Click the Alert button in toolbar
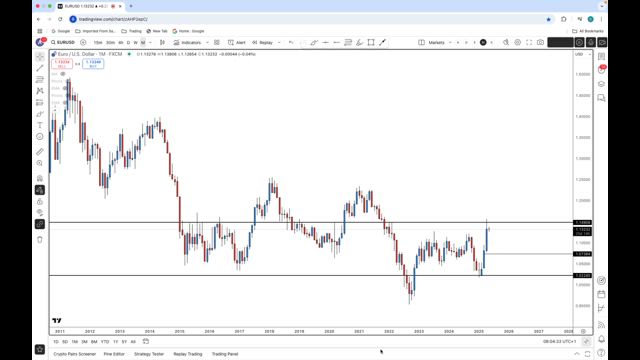Image resolution: width=640 pixels, height=360 pixels. (237, 42)
